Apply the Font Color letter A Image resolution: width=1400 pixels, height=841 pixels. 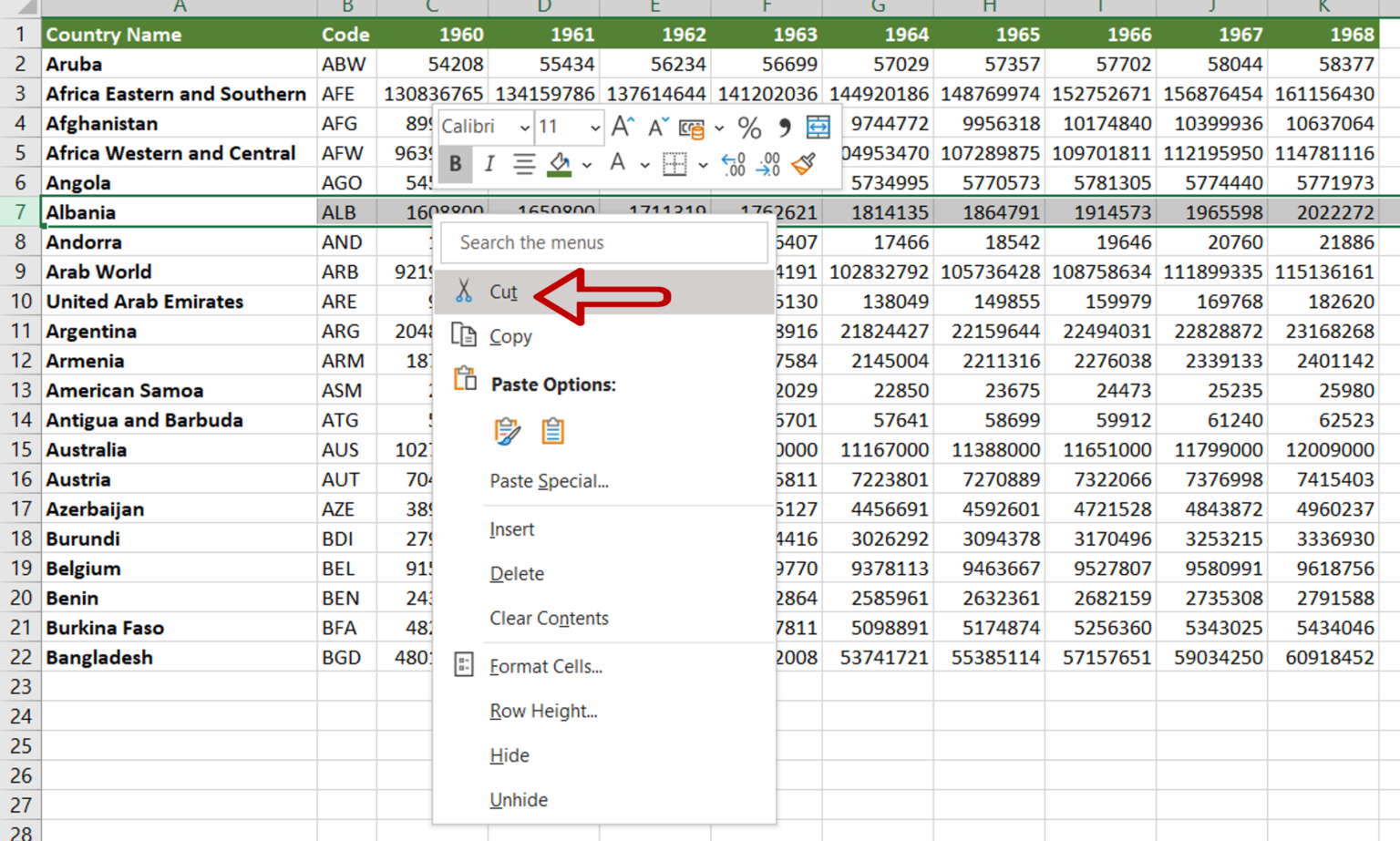[617, 164]
